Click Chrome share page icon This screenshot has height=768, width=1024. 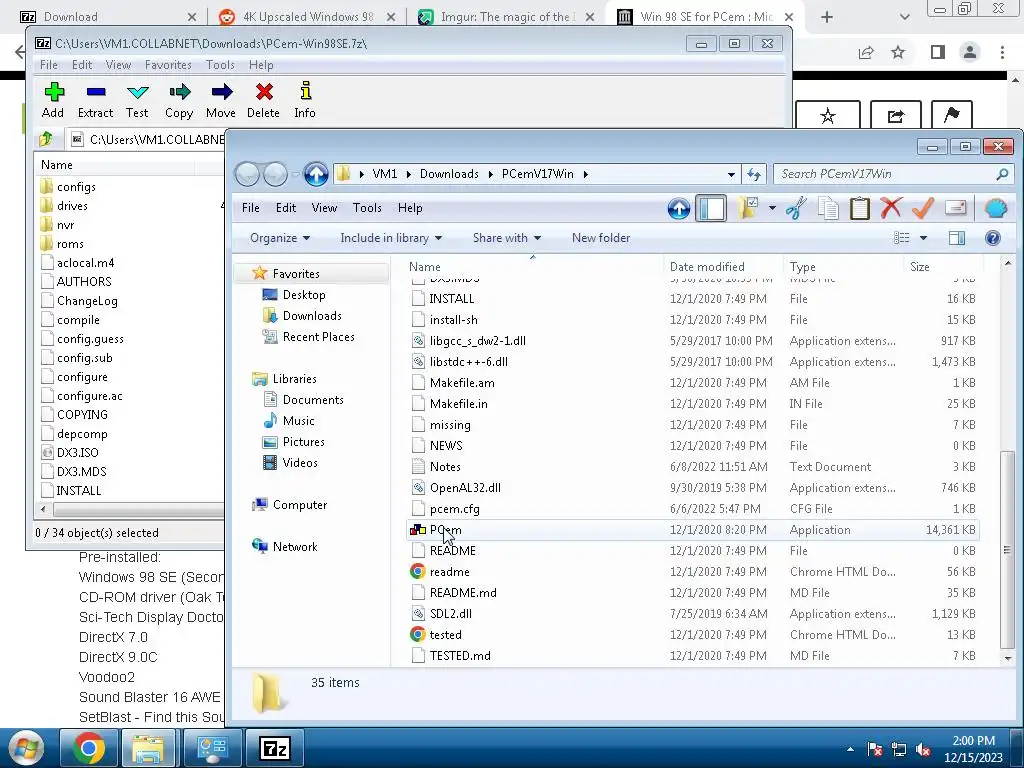866,52
